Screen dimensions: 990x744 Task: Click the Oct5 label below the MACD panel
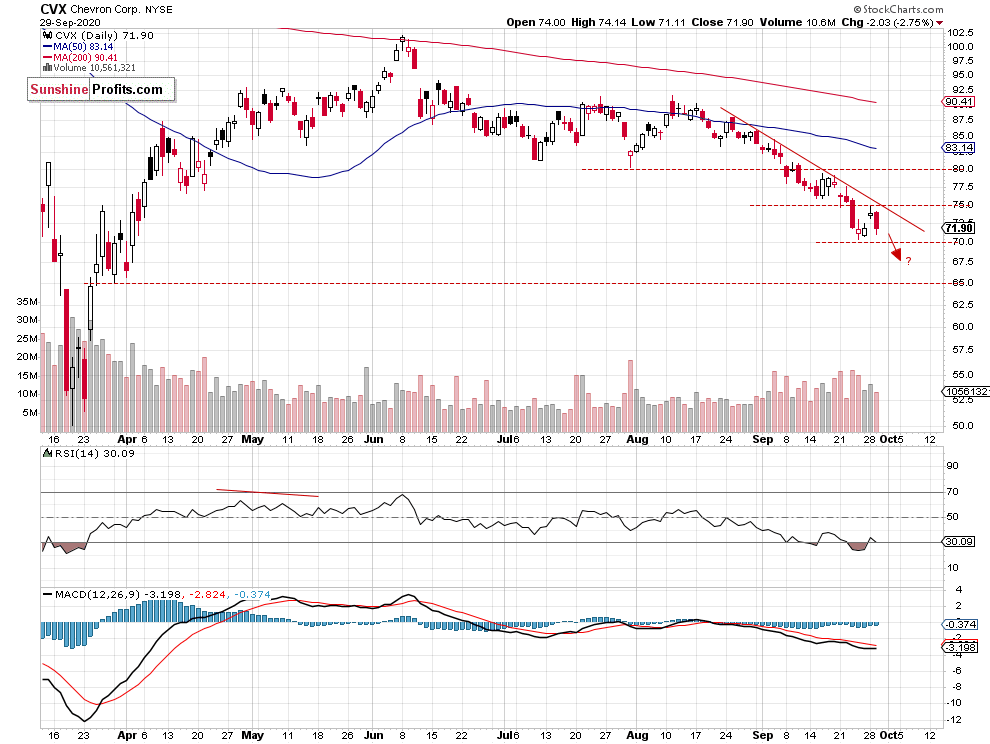click(x=892, y=735)
